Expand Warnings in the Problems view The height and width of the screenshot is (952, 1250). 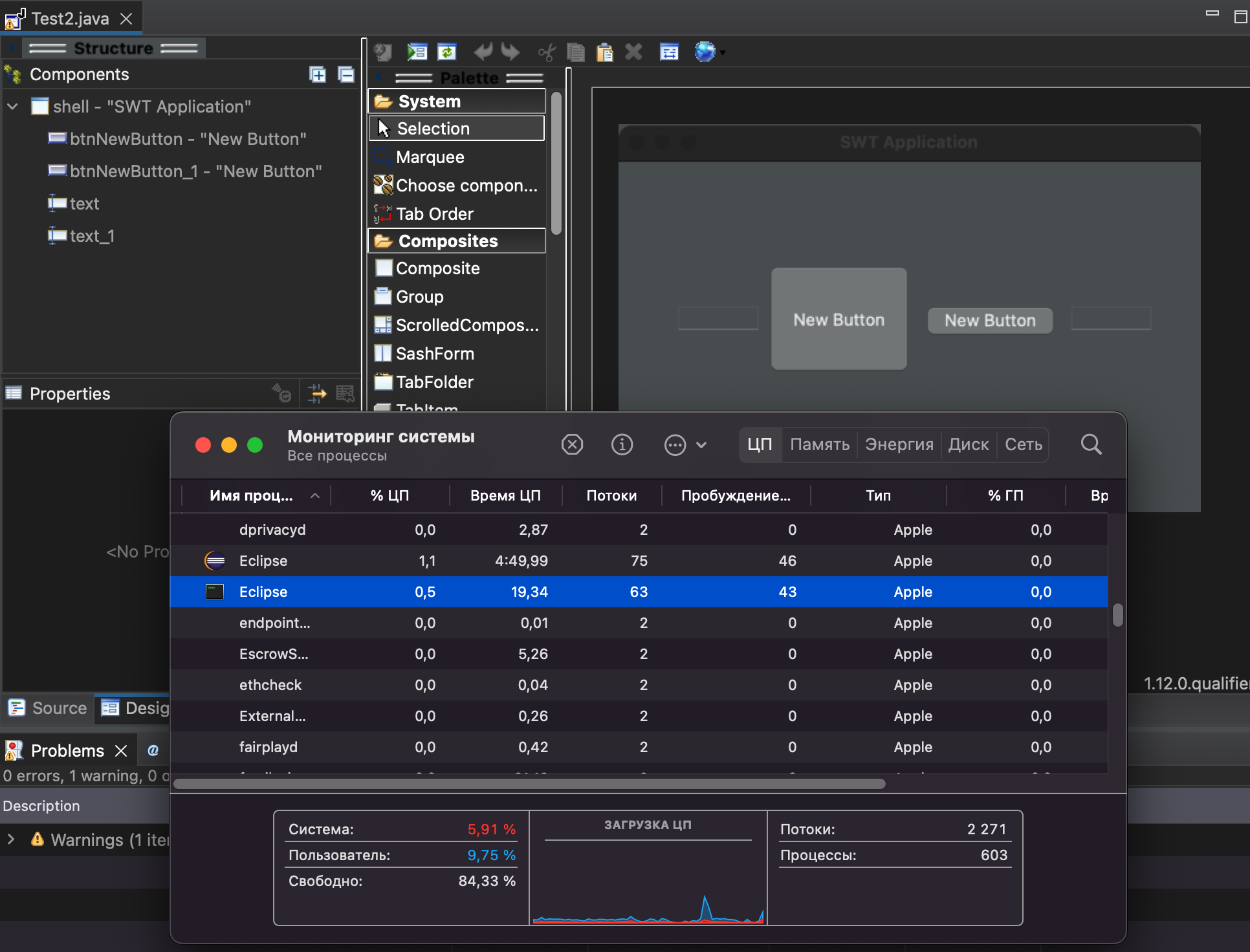[x=10, y=839]
